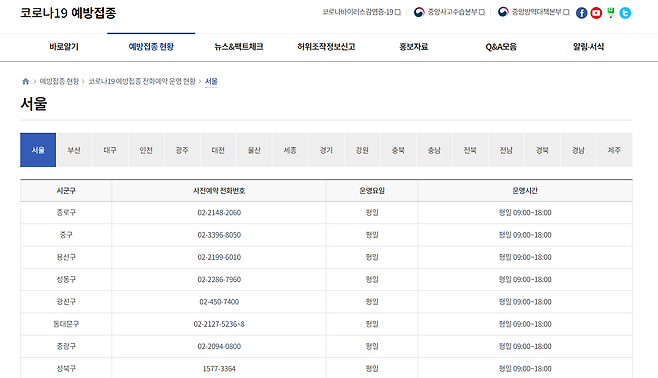Open the YouTube icon link

point(596,13)
